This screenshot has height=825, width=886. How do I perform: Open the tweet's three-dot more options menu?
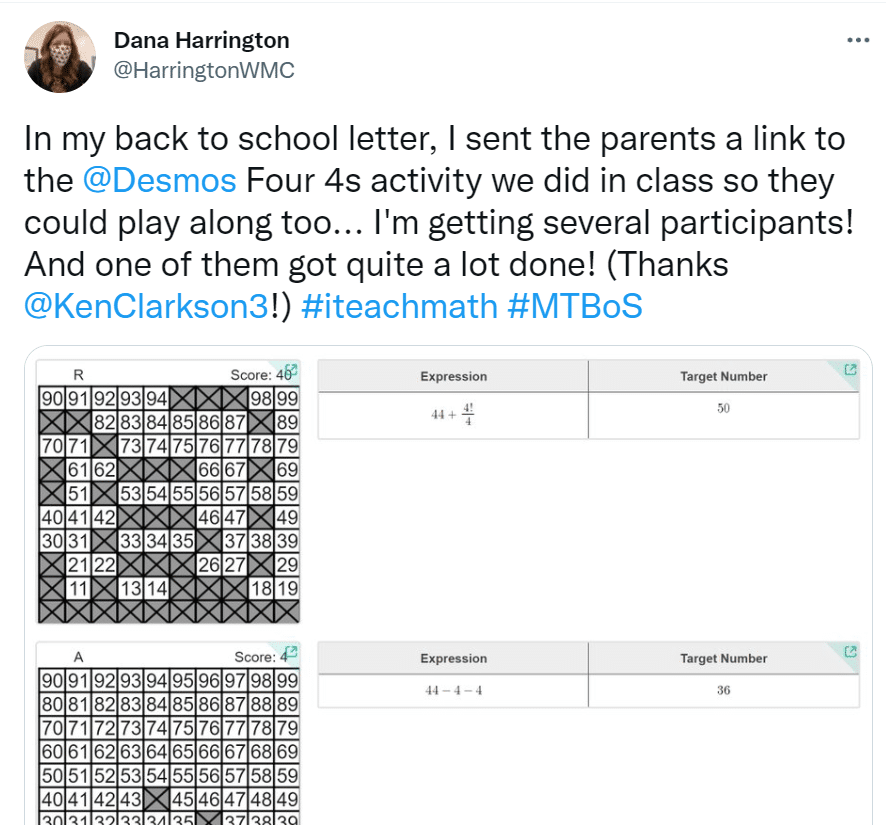(x=858, y=40)
